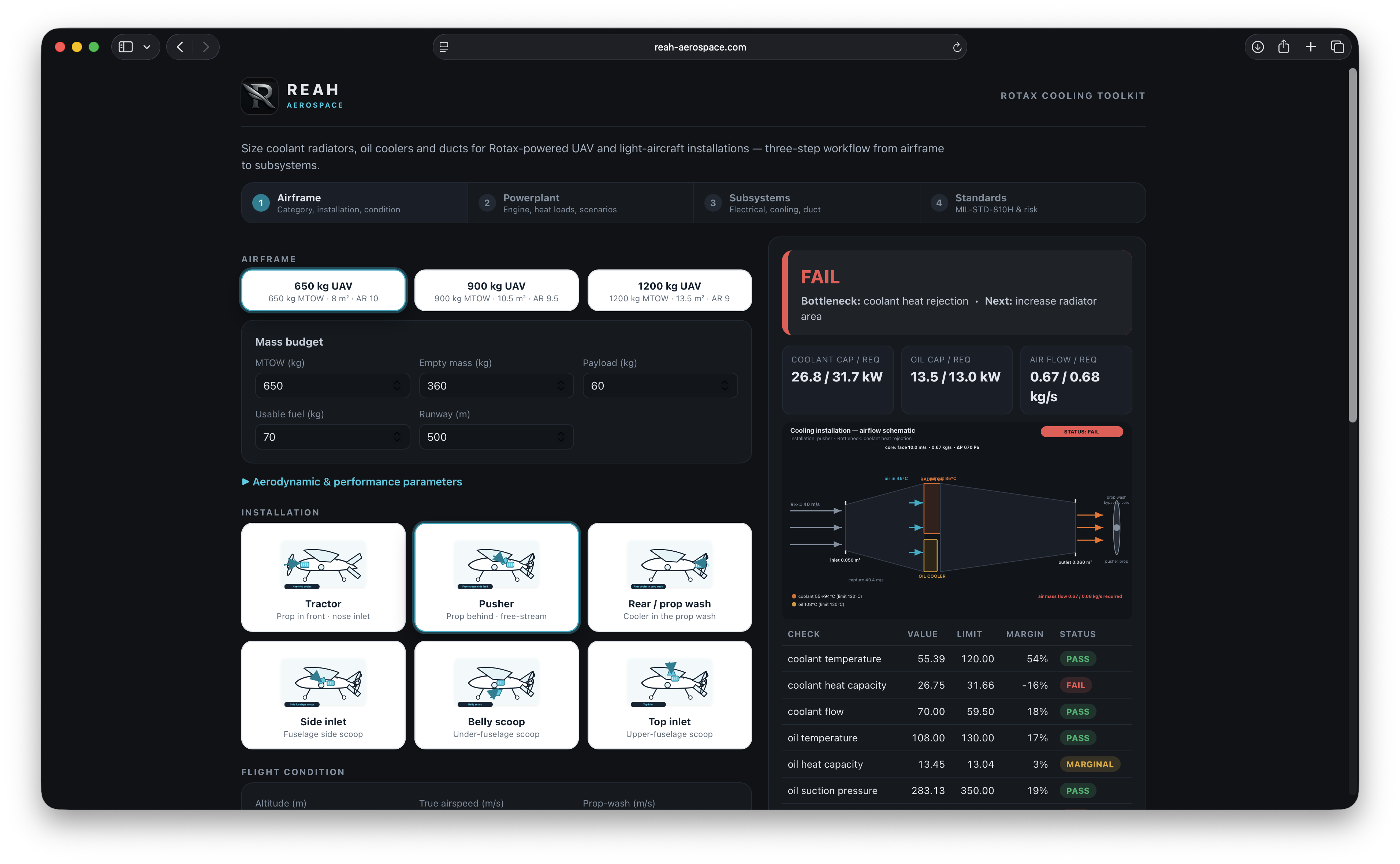Select the Rear / prop wash installation card
Image resolution: width=1400 pixels, height=864 pixels.
point(669,577)
